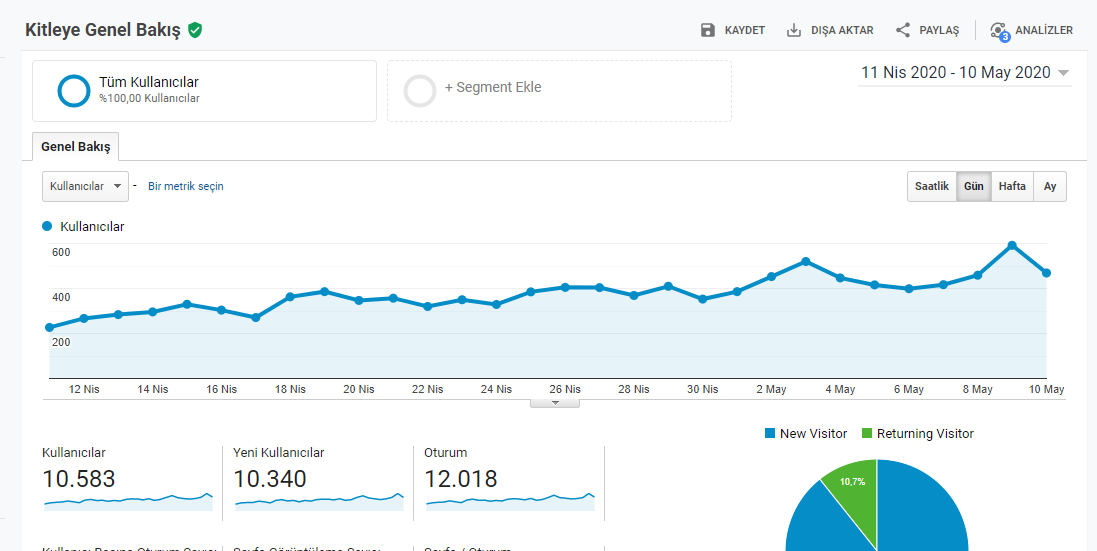Click the PAYLAŞ button label

[x=939, y=31]
